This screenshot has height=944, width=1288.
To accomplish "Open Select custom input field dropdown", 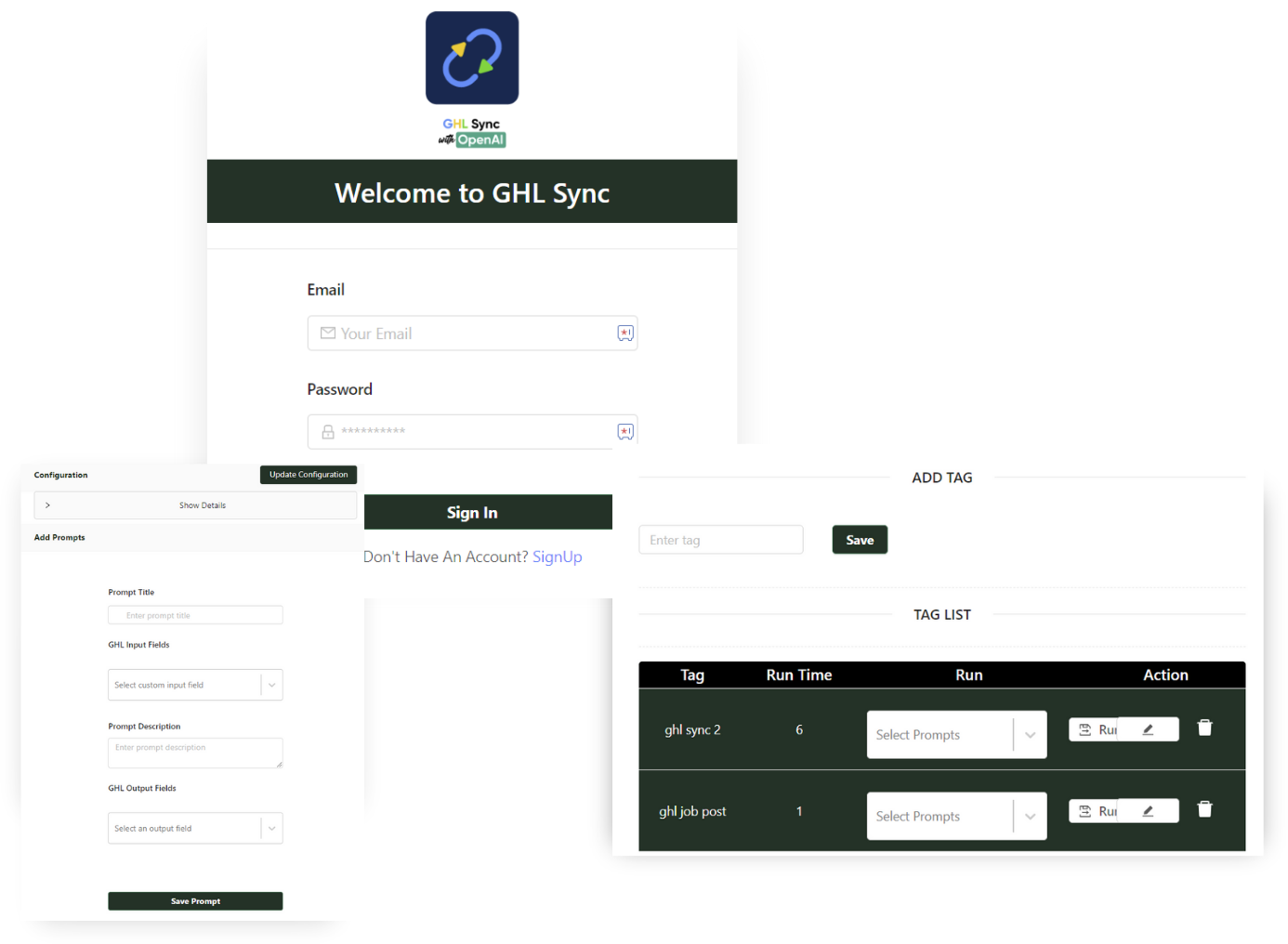I will (x=195, y=685).
